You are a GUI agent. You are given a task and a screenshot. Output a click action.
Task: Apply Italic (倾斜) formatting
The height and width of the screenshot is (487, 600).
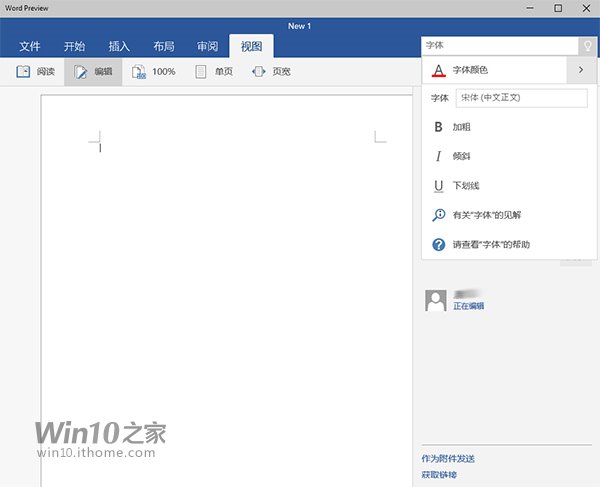(509, 156)
